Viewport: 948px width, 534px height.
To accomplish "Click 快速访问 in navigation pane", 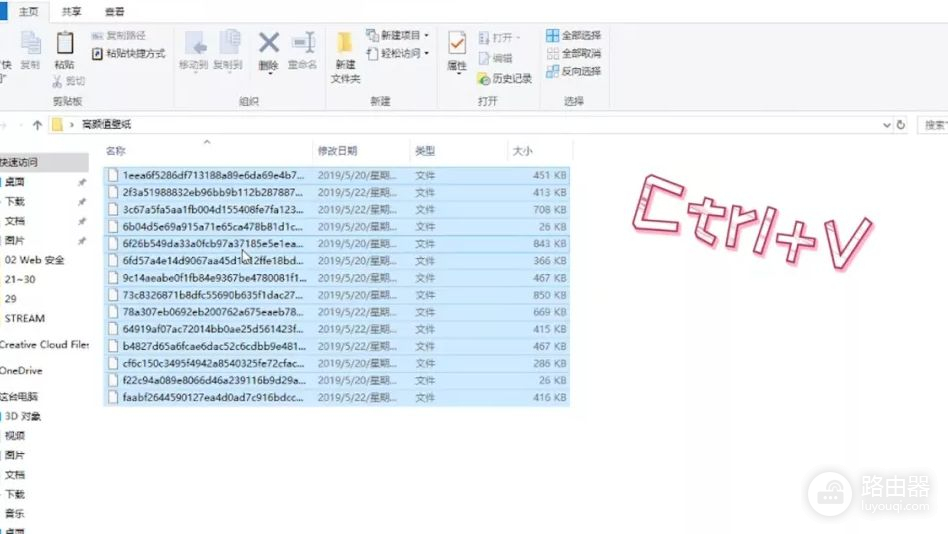I will 19,162.
